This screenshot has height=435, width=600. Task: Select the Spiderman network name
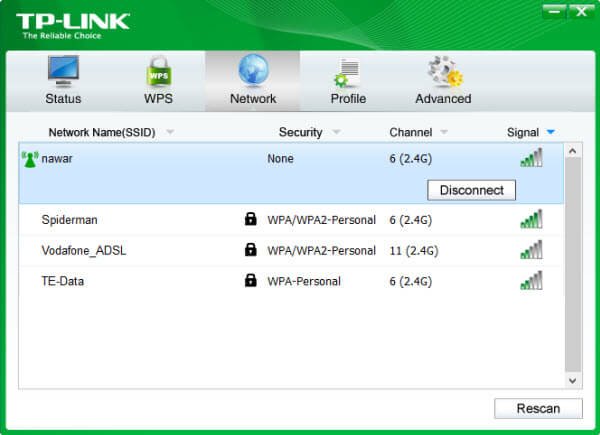pos(69,220)
